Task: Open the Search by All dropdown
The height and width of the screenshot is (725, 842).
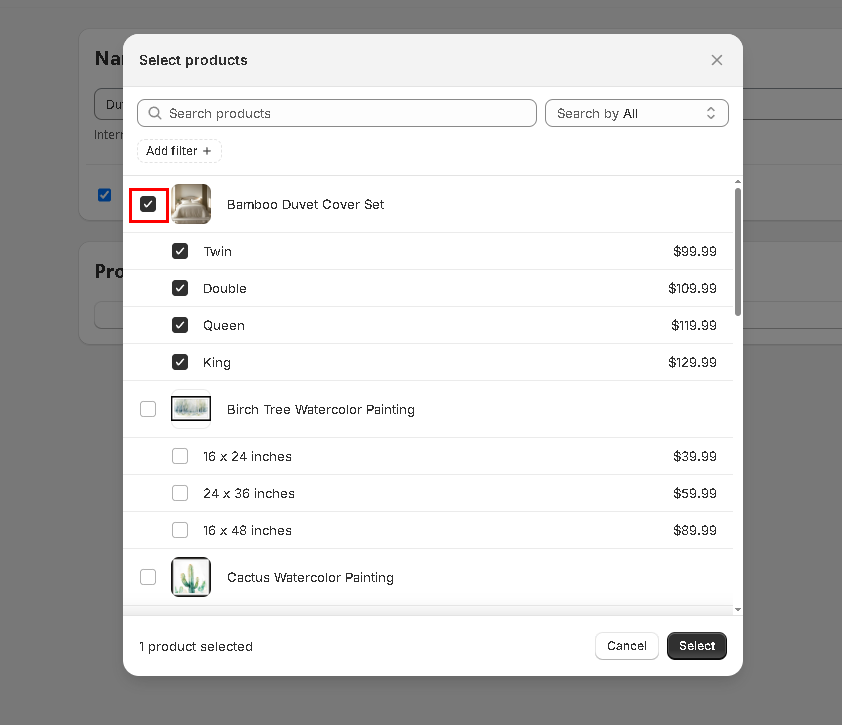Action: (x=636, y=113)
